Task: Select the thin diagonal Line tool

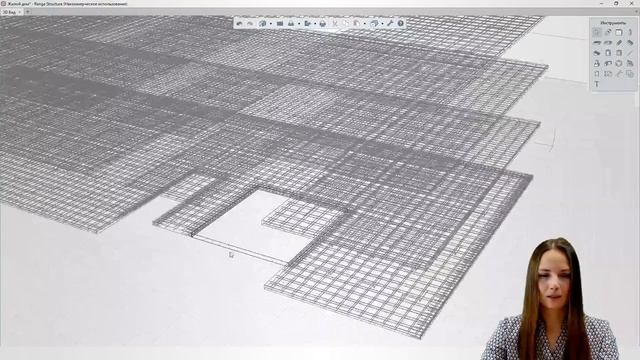Action: (x=630, y=53)
